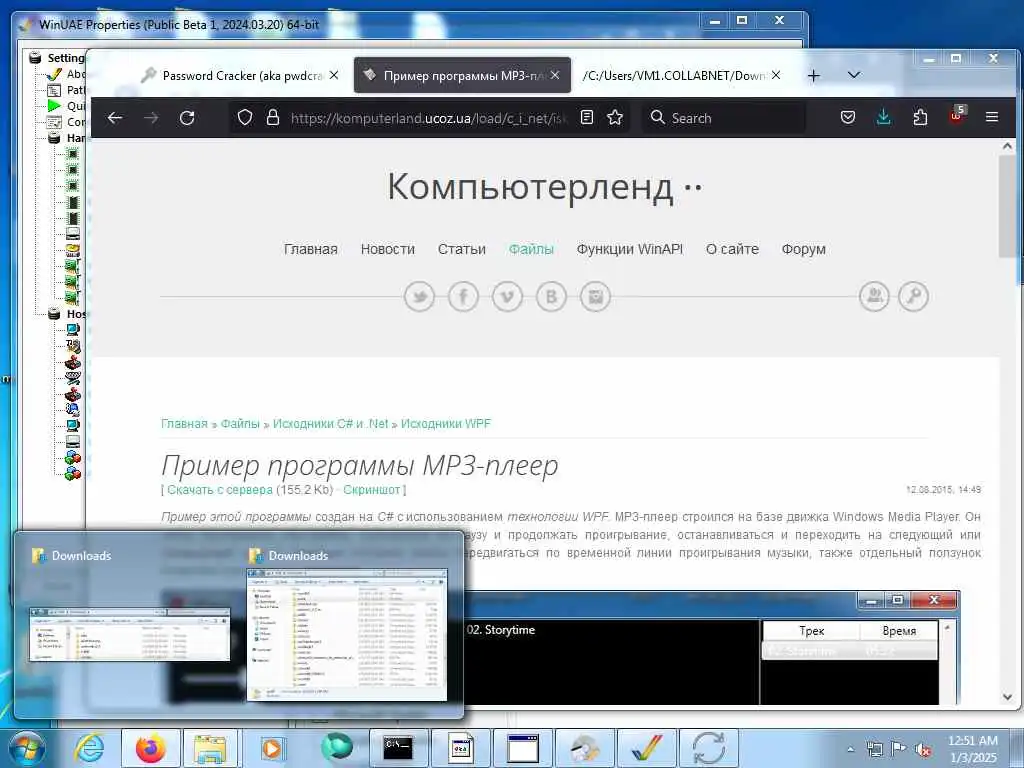Image resolution: width=1024 pixels, height=768 pixels.
Task: Select the second, taller Downloads window preview thumbnail
Action: tap(347, 635)
